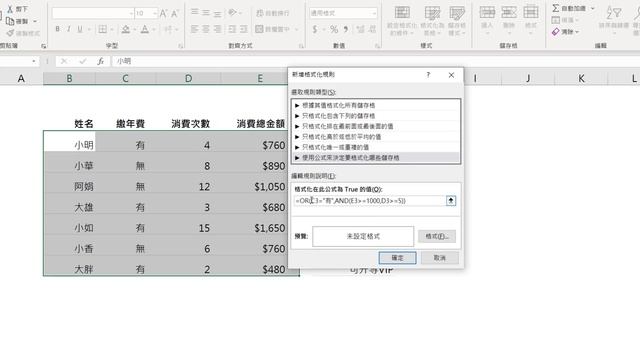The image size is (640, 360).
Task: Click the collapse dialog range-selector icon
Action: [x=451, y=201]
